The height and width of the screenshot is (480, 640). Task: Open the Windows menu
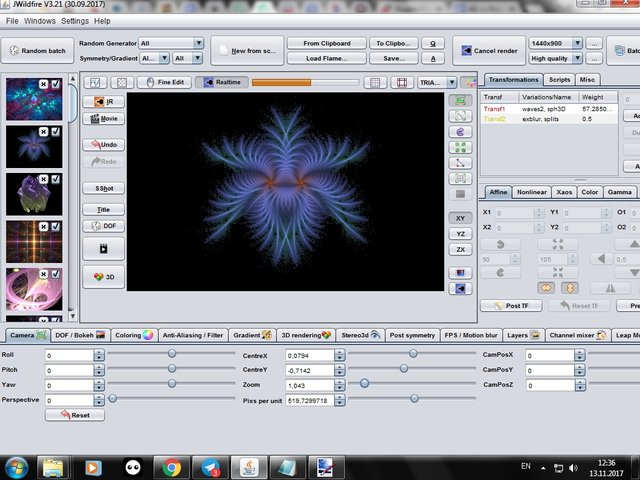click(41, 20)
